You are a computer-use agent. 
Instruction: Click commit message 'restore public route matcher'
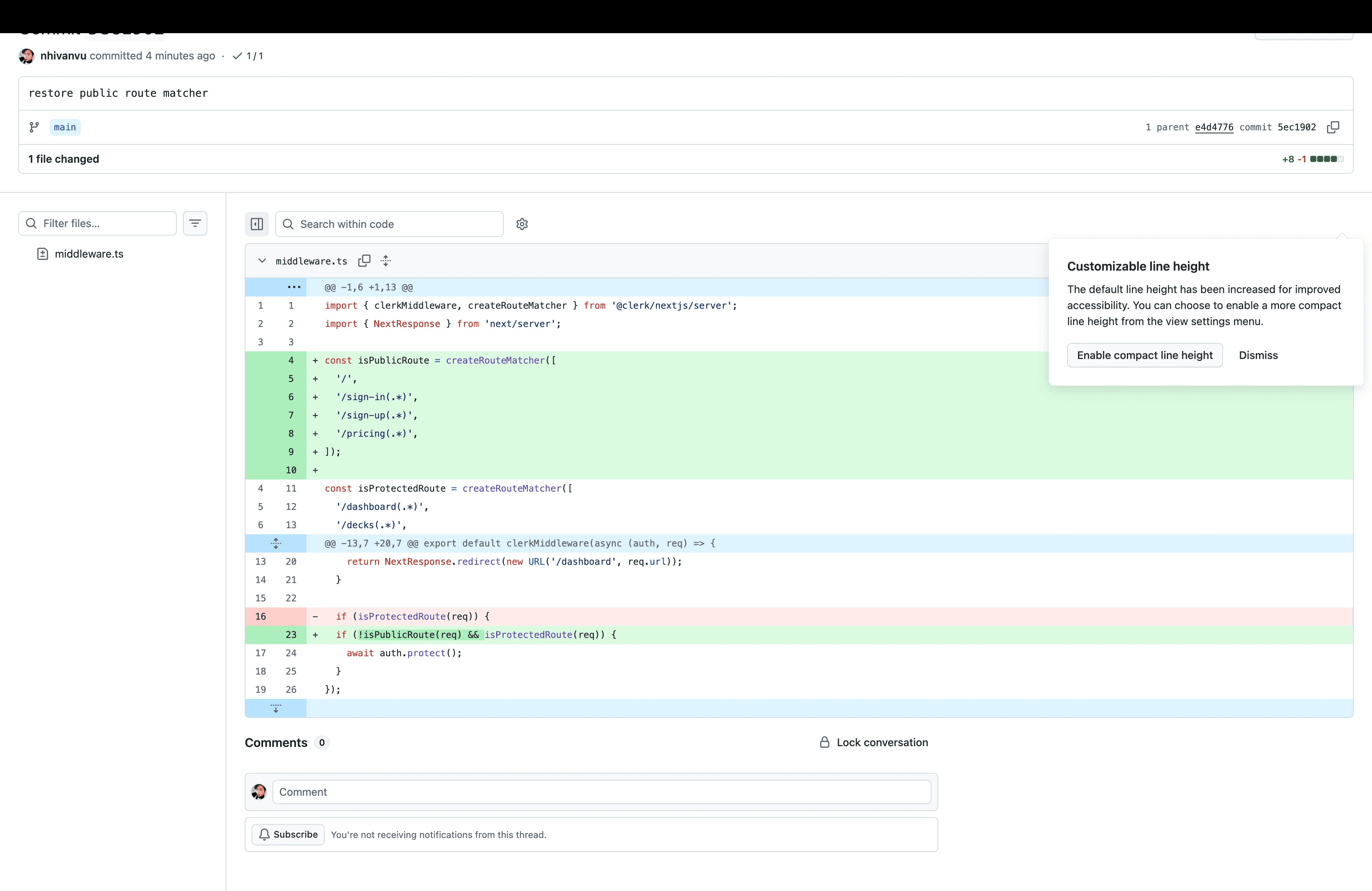(x=118, y=93)
